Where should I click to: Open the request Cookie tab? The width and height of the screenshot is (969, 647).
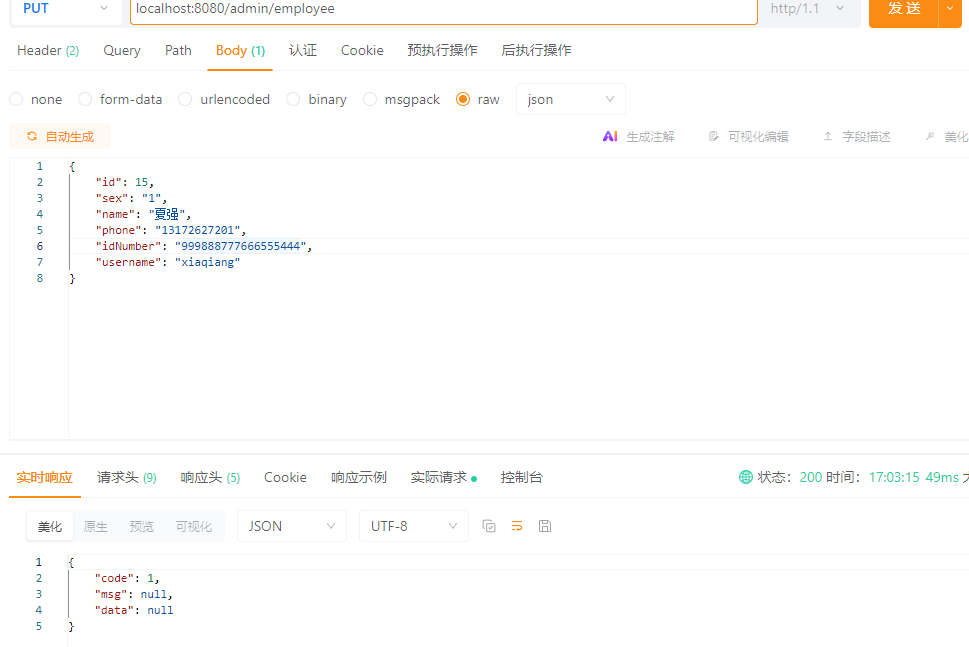(362, 51)
